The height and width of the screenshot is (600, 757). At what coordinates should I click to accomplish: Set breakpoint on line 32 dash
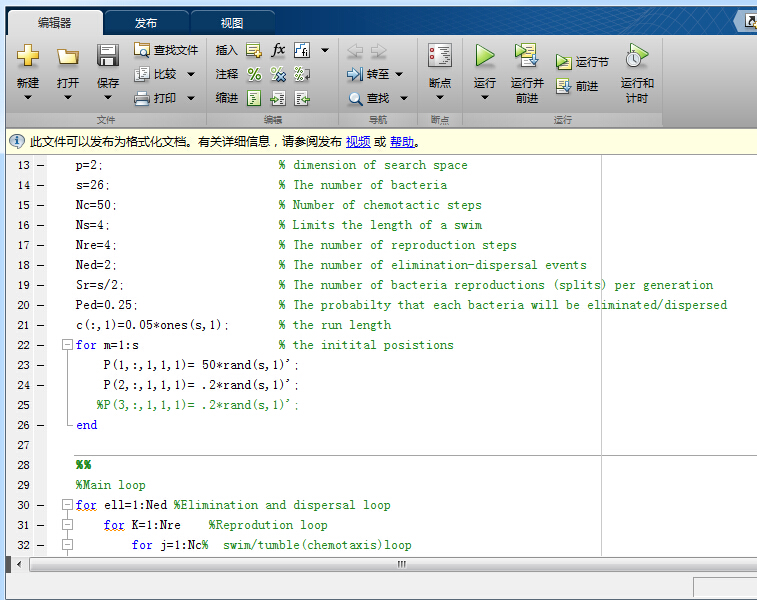(x=41, y=545)
